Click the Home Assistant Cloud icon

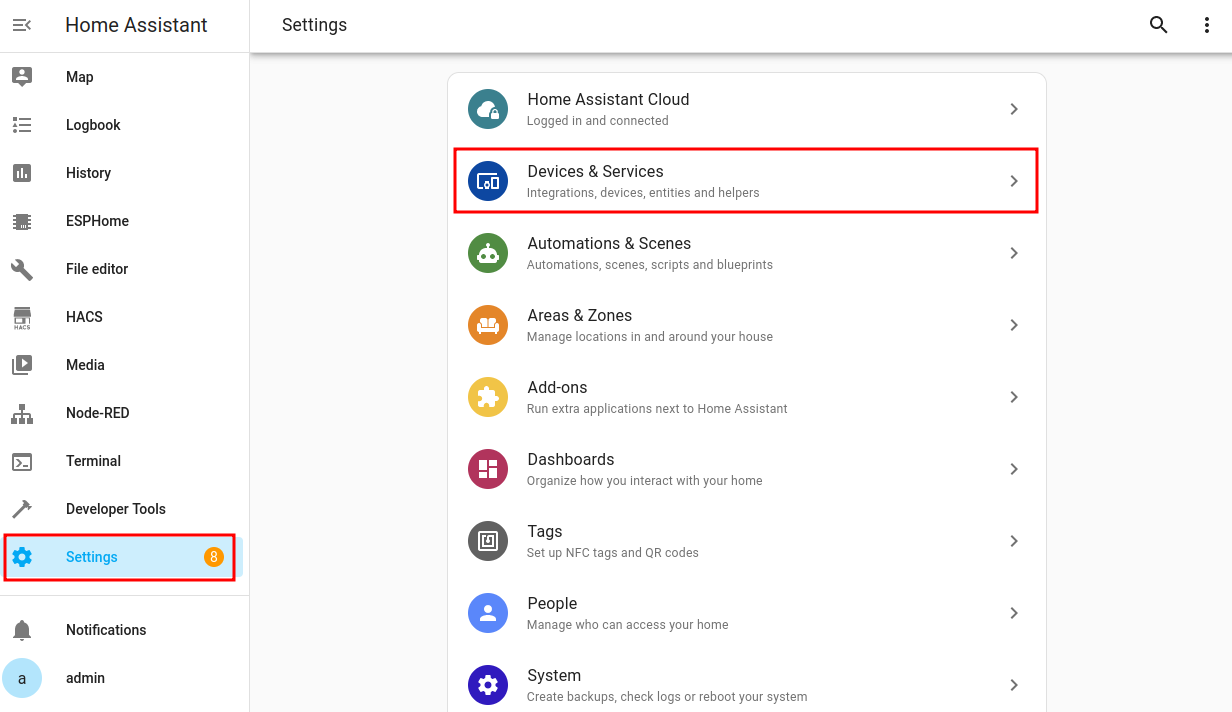coord(488,109)
